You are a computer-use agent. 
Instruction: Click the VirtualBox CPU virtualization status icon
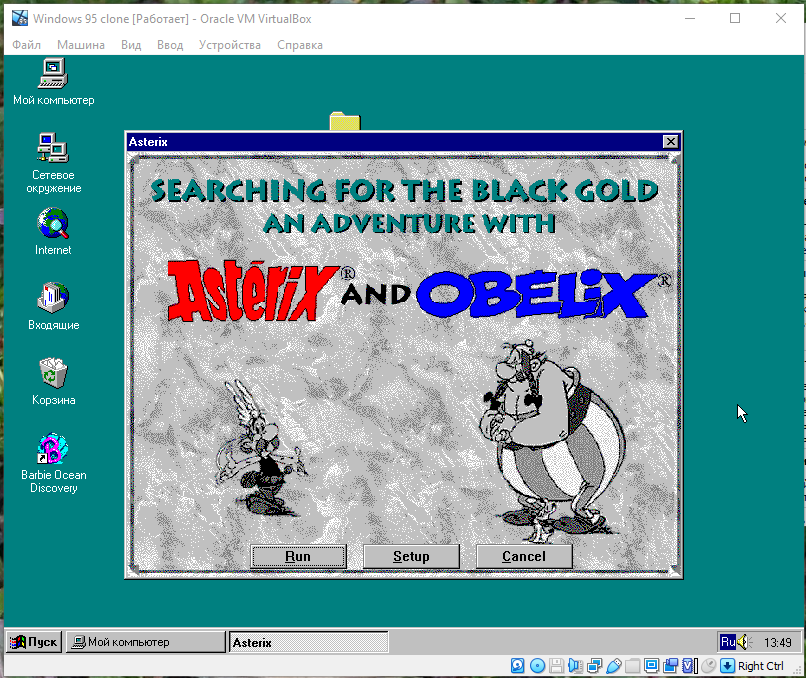coord(689,666)
